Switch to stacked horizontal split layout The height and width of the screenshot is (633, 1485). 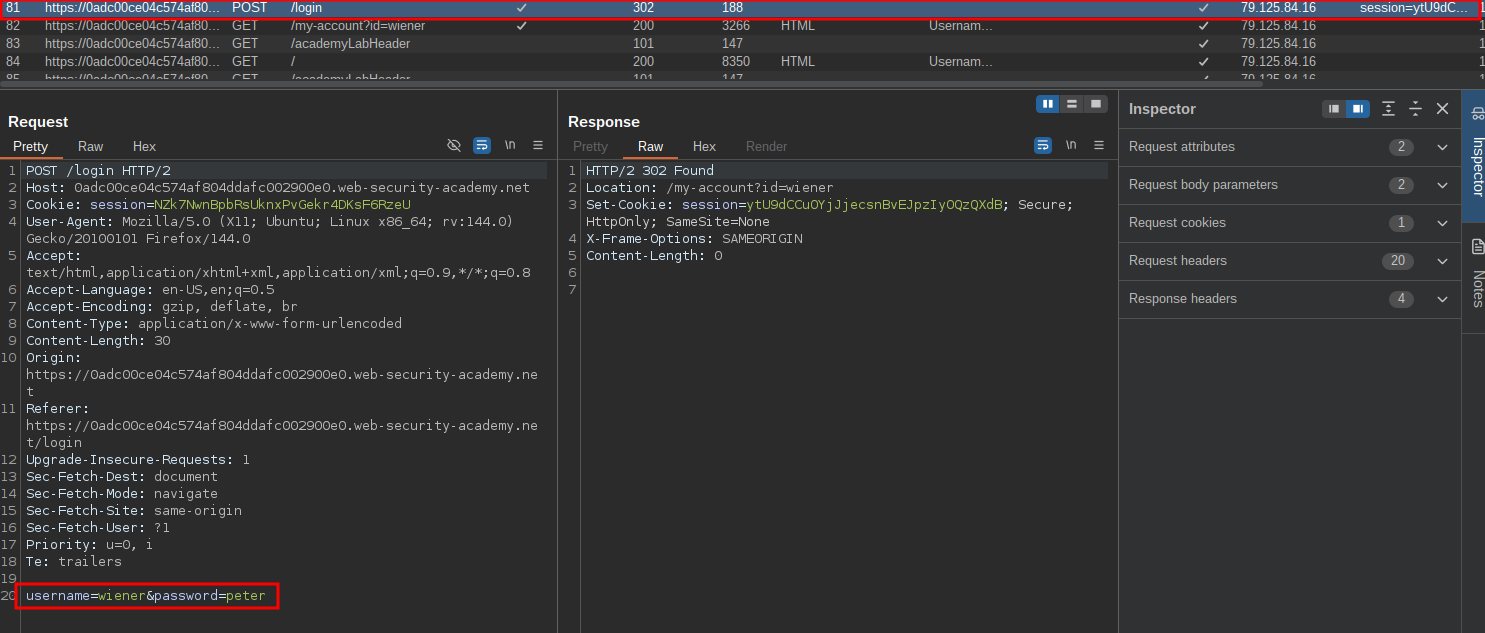coord(1072,104)
